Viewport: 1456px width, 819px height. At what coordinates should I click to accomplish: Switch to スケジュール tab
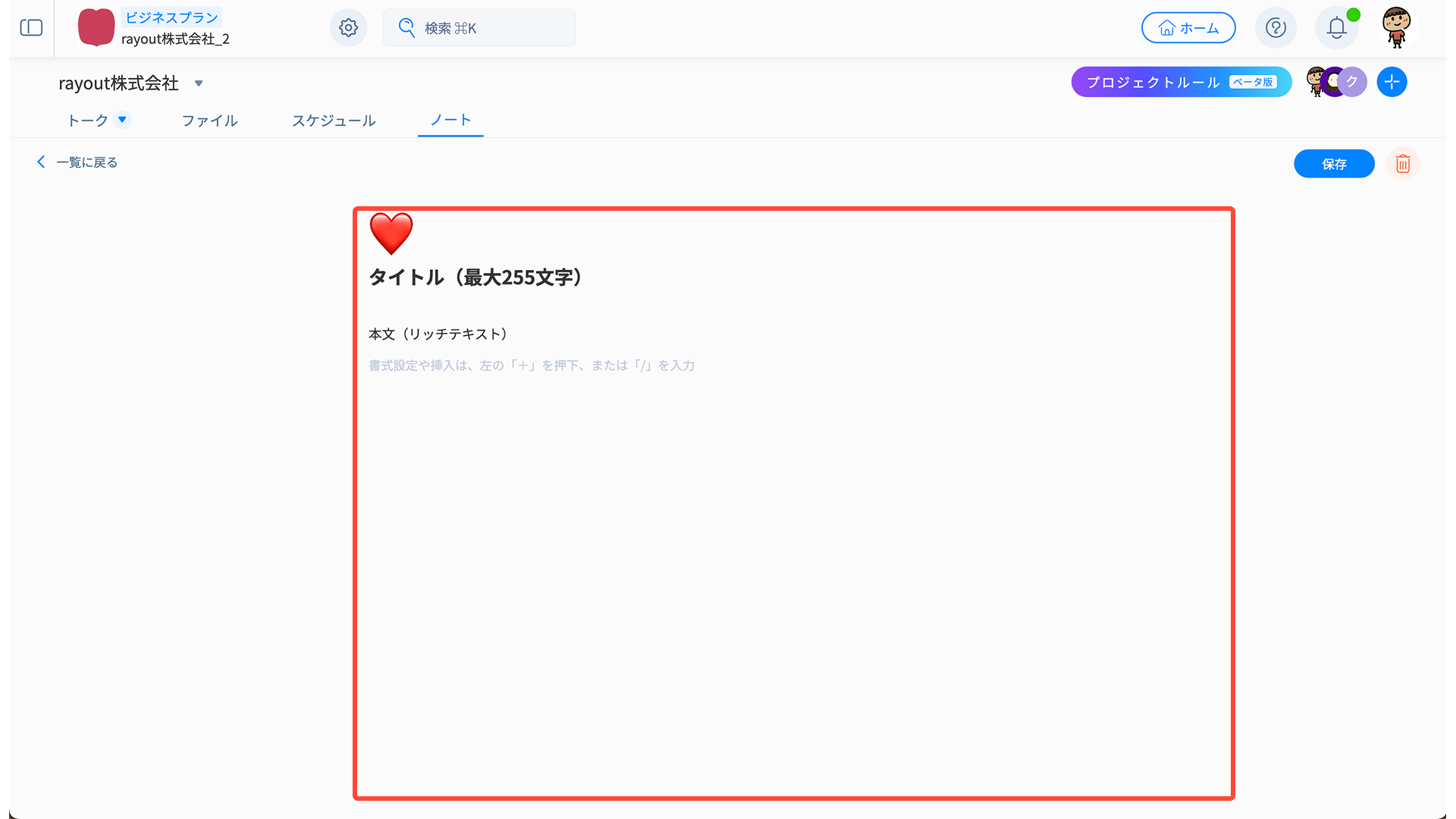334,121
